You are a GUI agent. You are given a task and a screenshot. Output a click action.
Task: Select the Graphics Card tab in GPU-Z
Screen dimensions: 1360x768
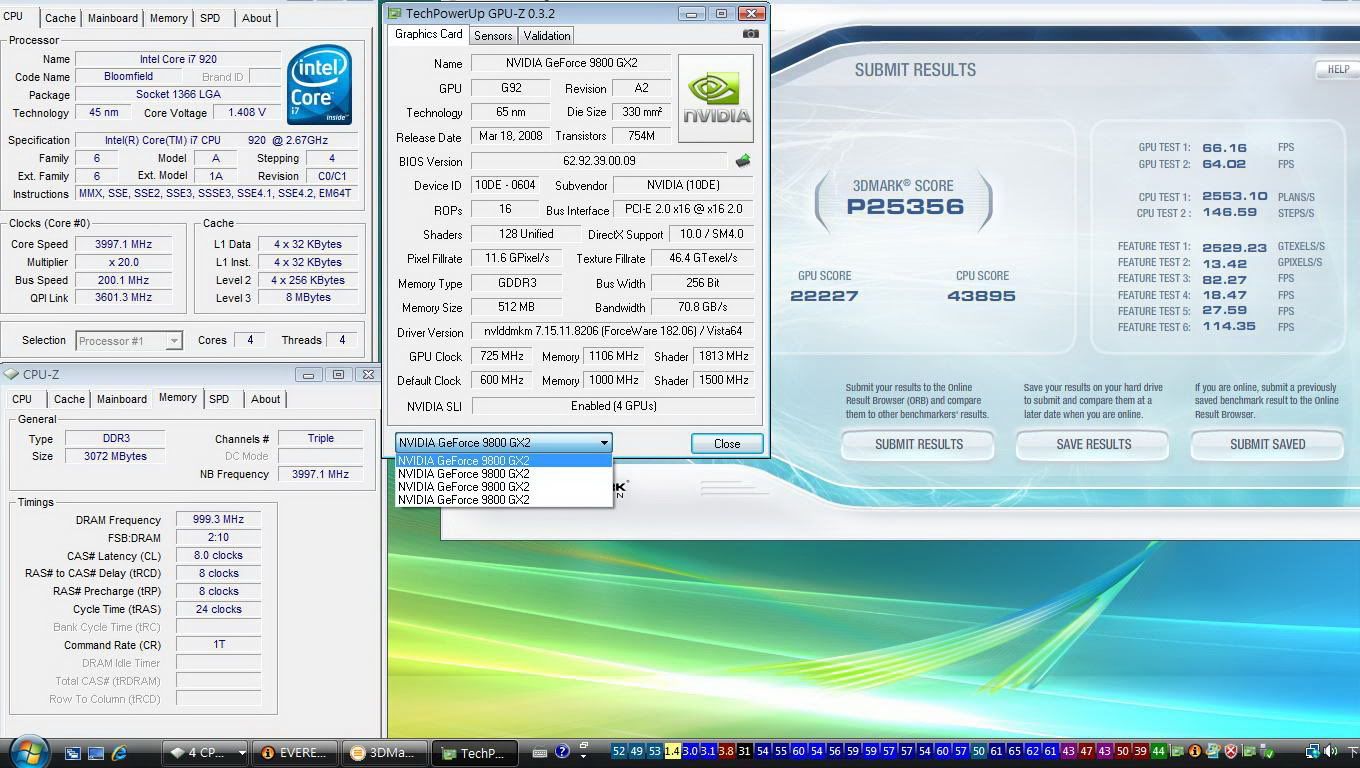click(x=429, y=34)
